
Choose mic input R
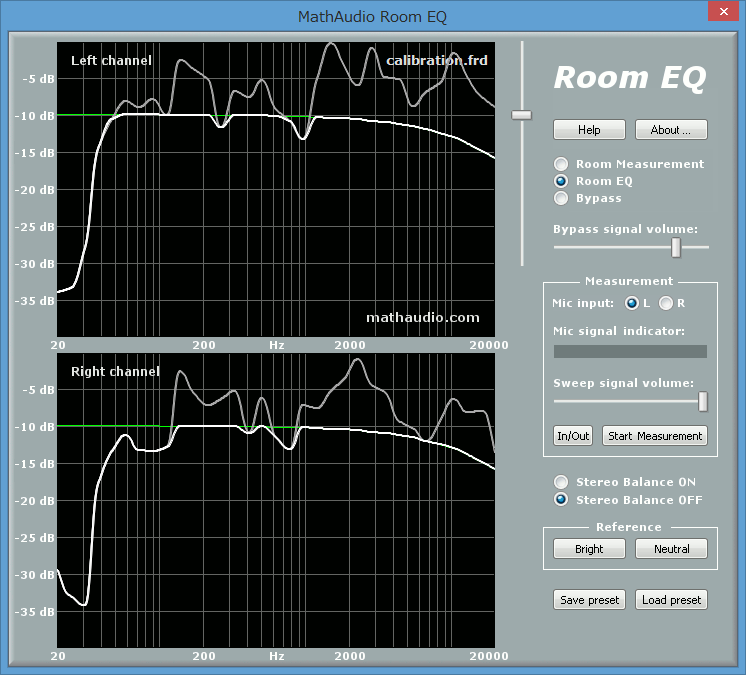click(666, 303)
